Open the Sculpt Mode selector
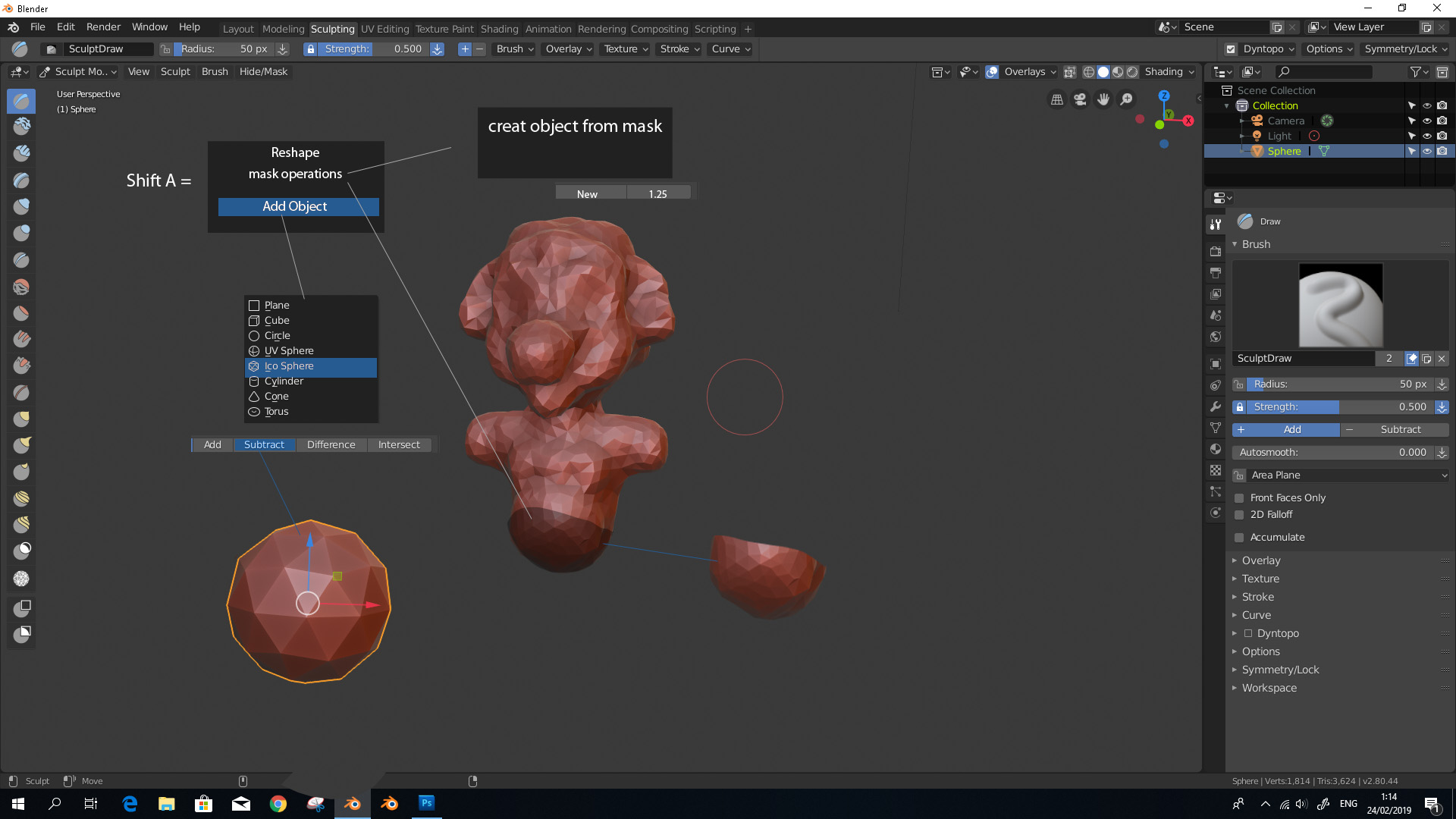 point(77,72)
